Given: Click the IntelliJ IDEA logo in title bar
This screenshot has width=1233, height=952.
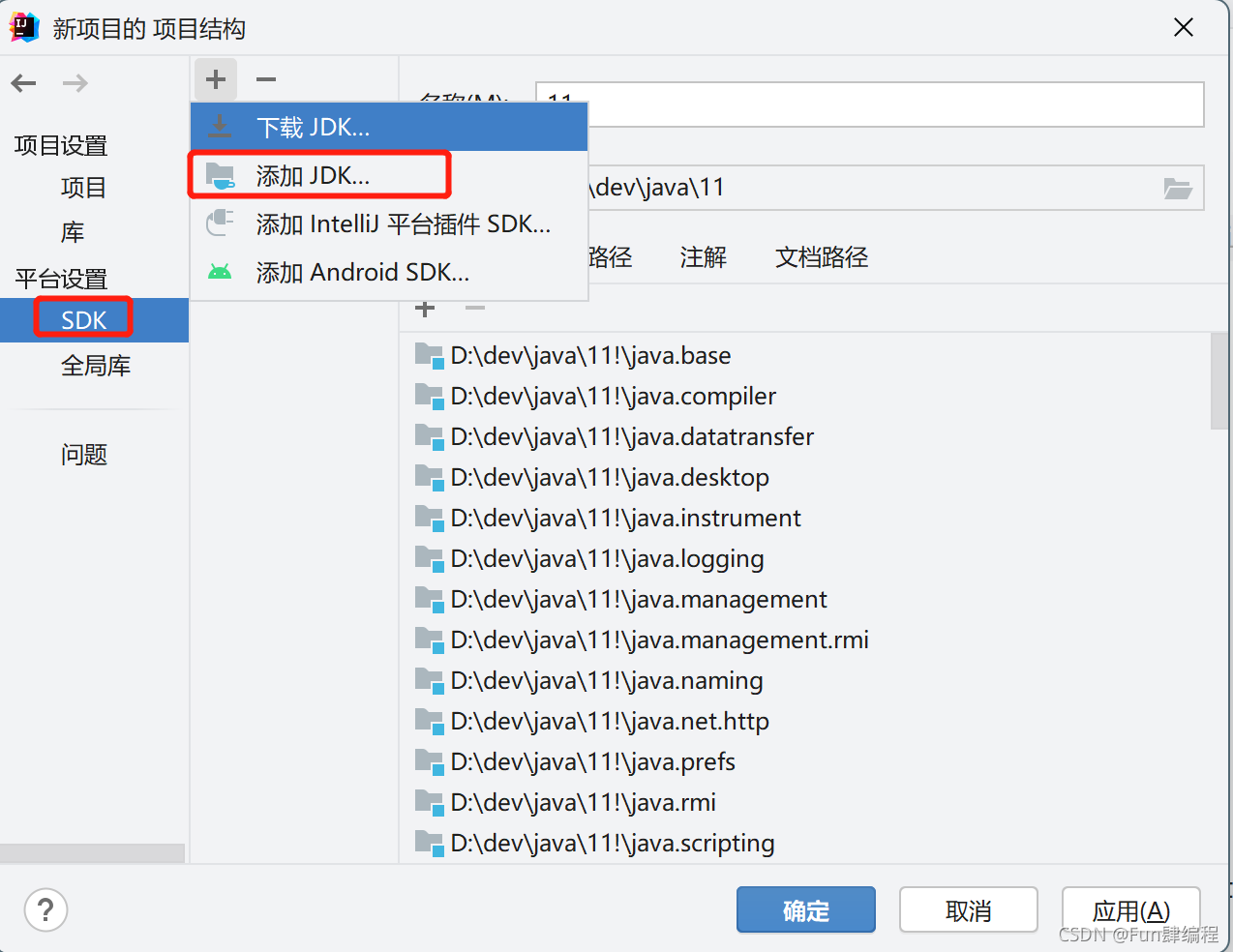Looking at the screenshot, I should (24, 28).
